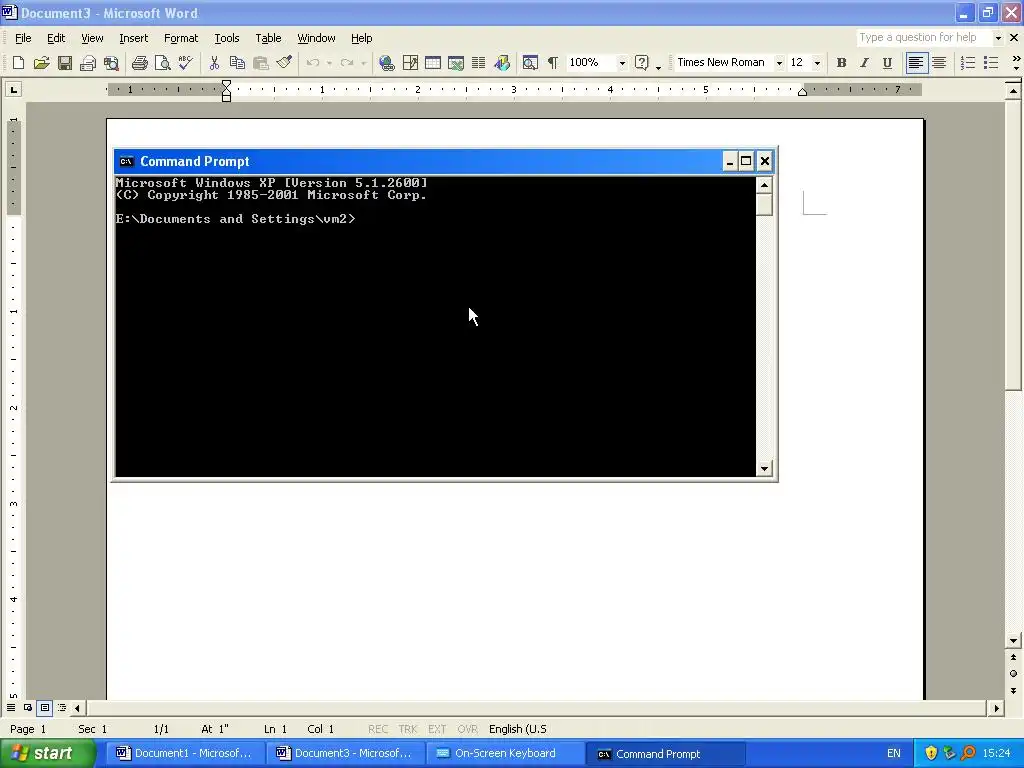Switch to On-Screen Keyboard in taskbar
The width and height of the screenshot is (1024, 768).
504,754
